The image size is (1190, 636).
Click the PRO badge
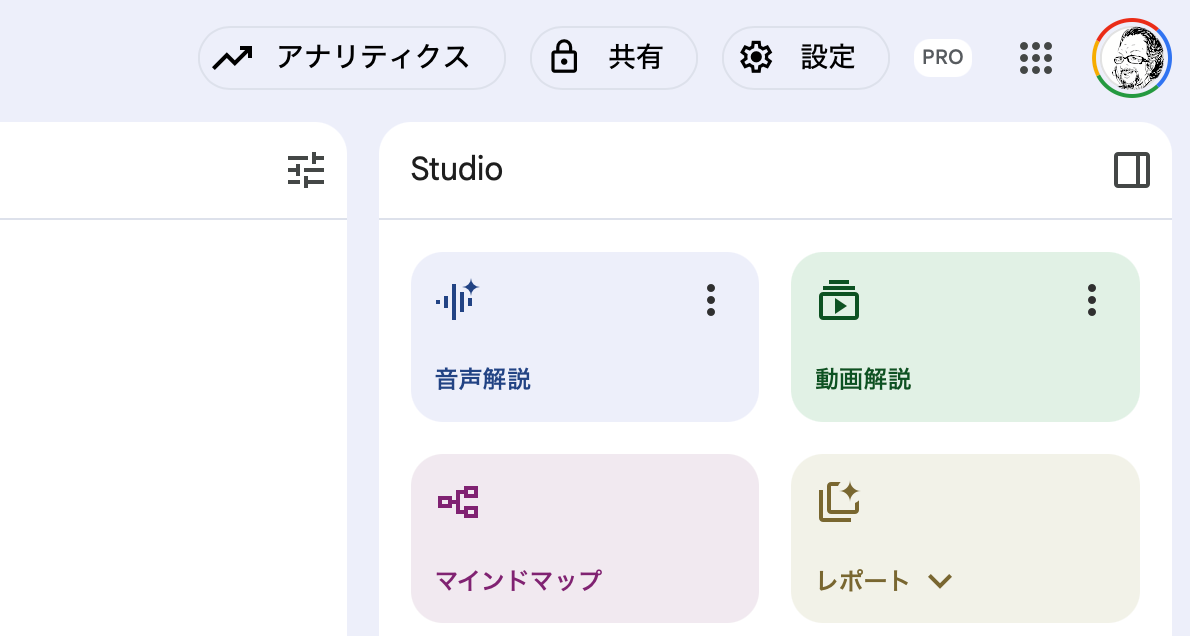(942, 58)
